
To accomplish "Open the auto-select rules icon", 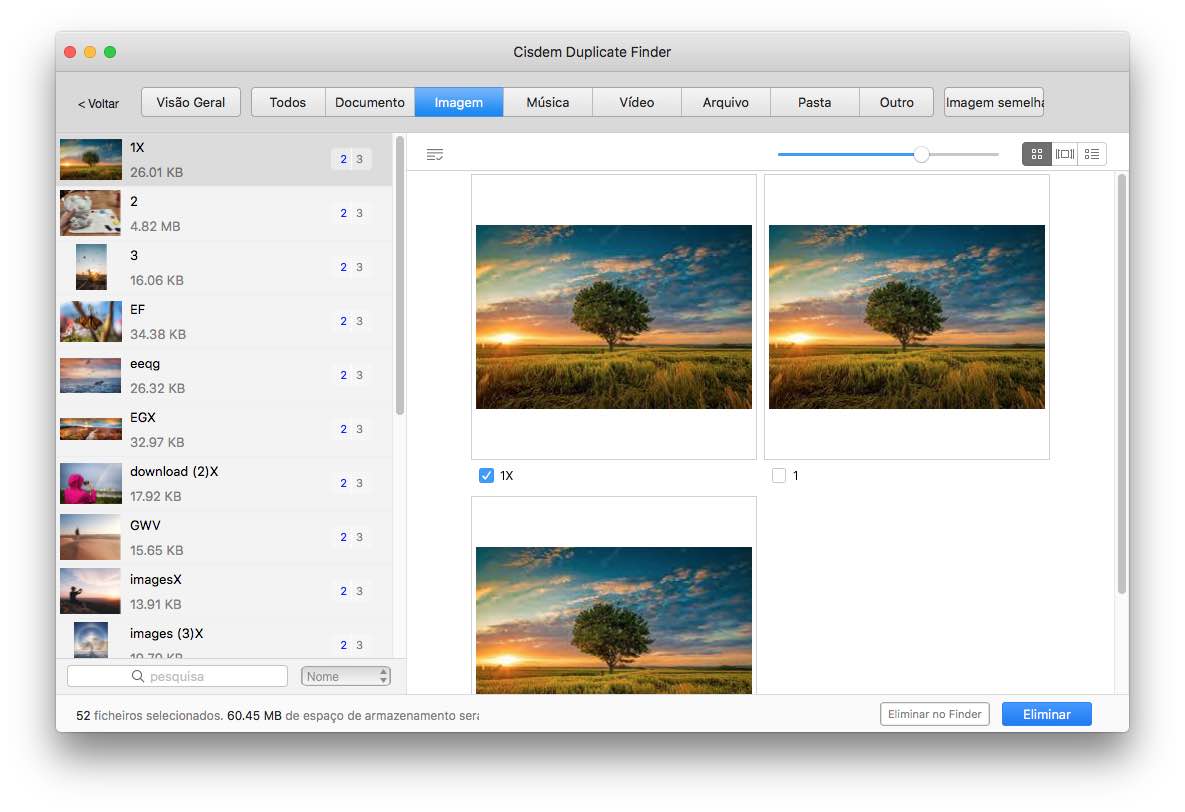I will point(434,154).
